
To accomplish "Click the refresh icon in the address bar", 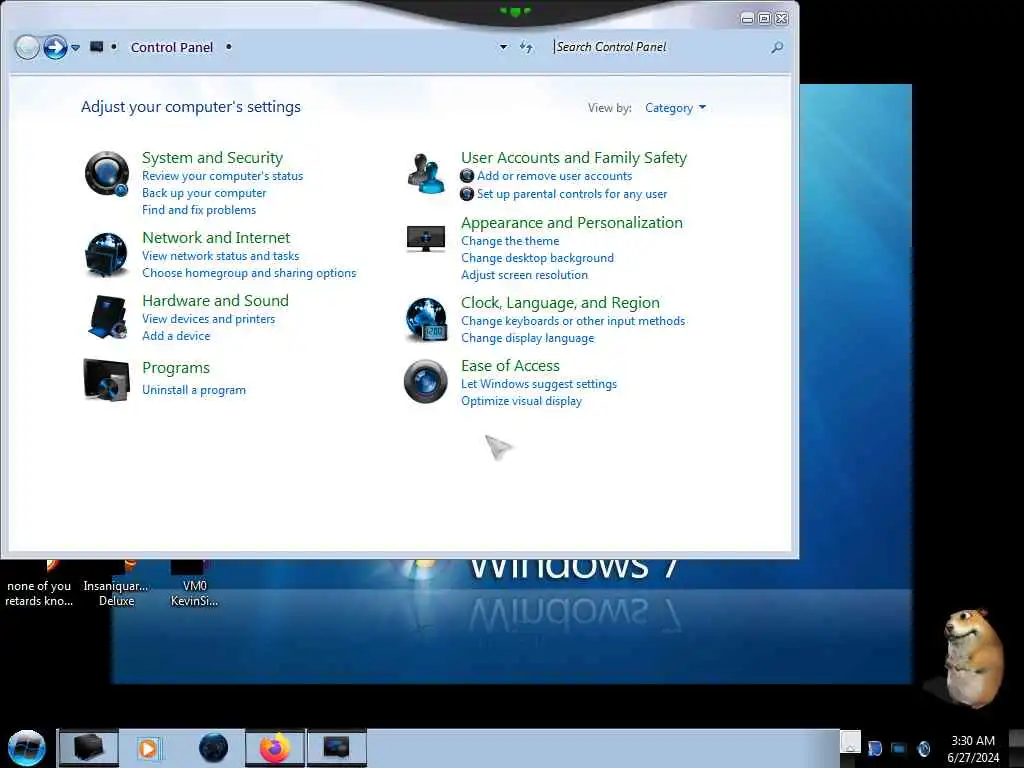I will click(x=526, y=47).
